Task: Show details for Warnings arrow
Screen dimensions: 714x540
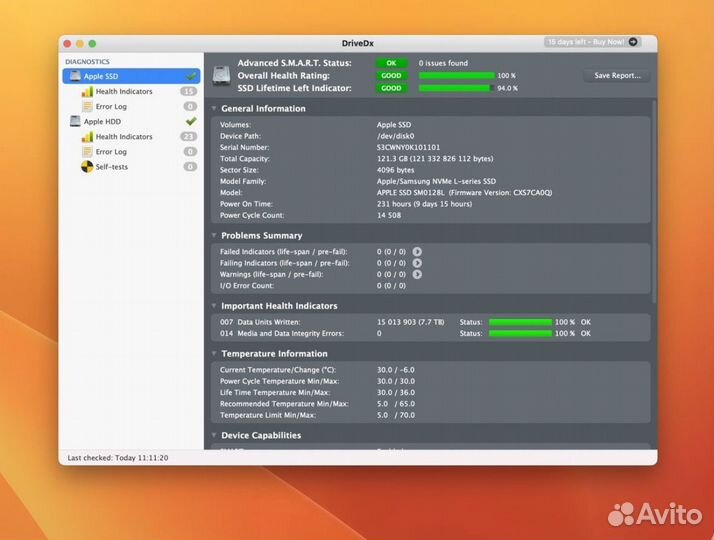Action: point(417,275)
